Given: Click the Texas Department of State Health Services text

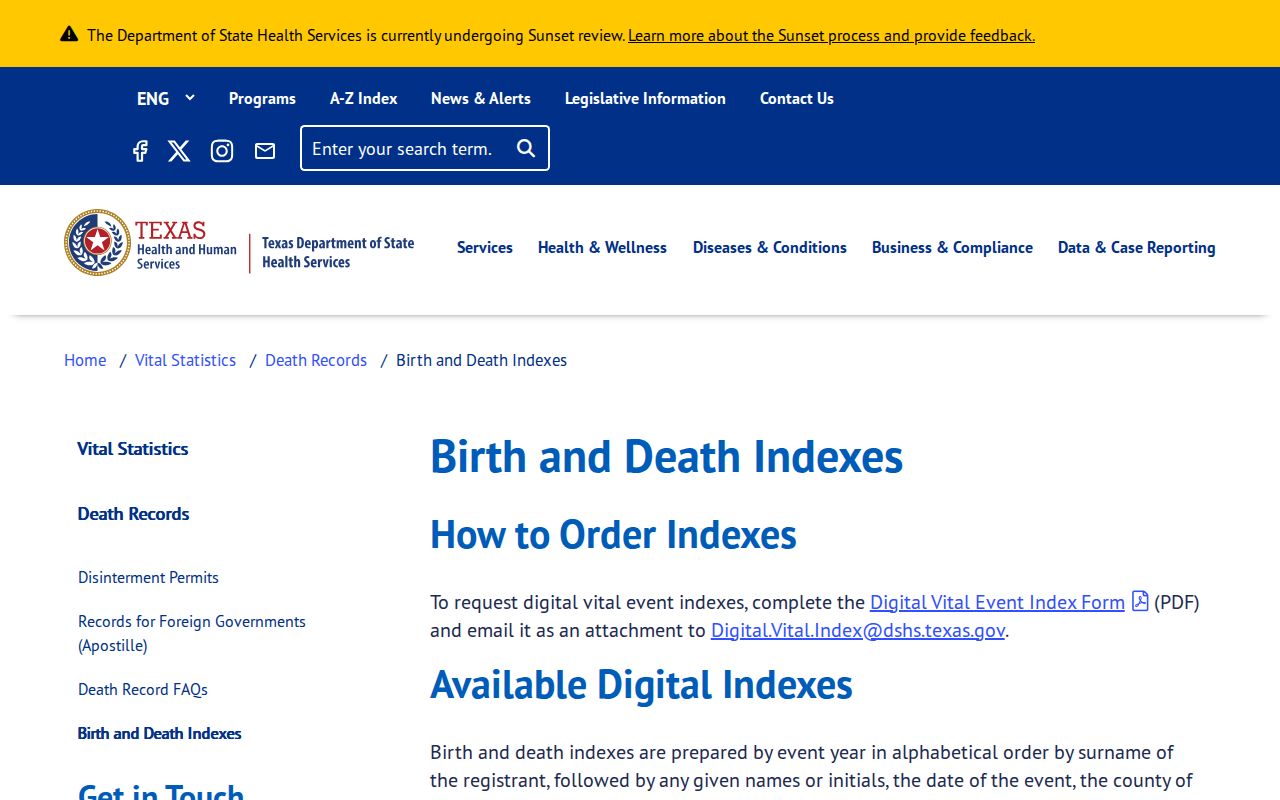Looking at the screenshot, I should pyautogui.click(x=338, y=252).
